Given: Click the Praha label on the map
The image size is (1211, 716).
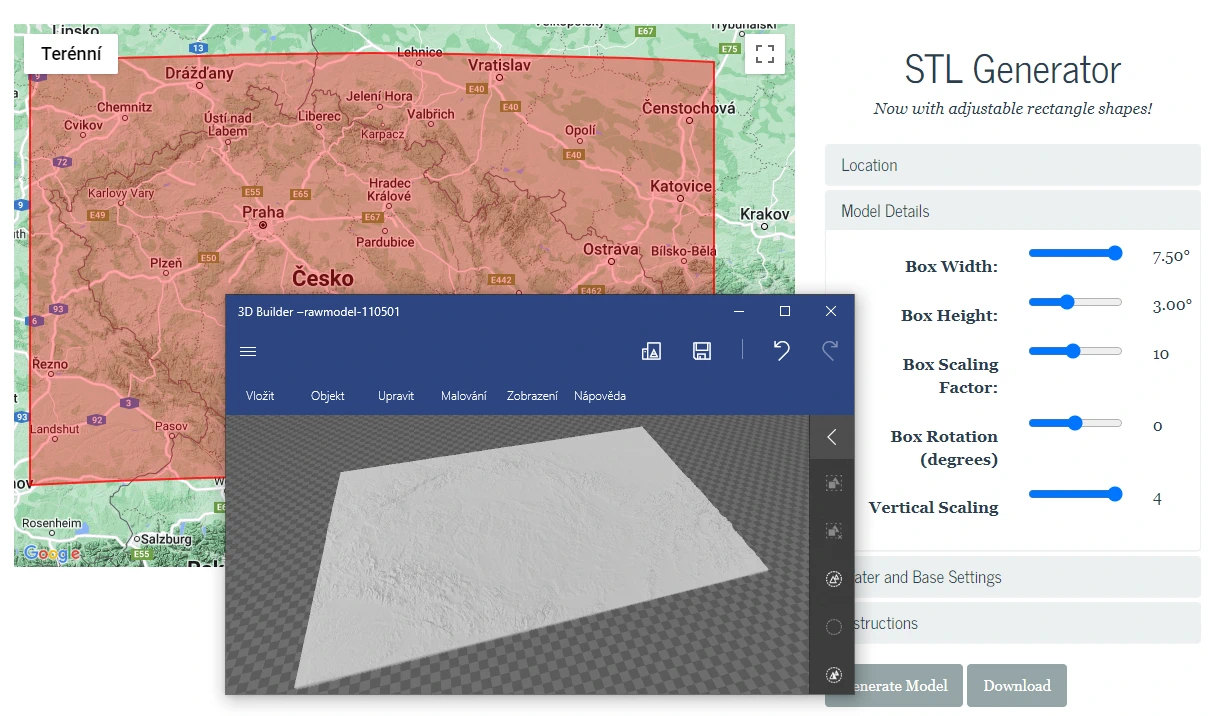Looking at the screenshot, I should click(263, 212).
